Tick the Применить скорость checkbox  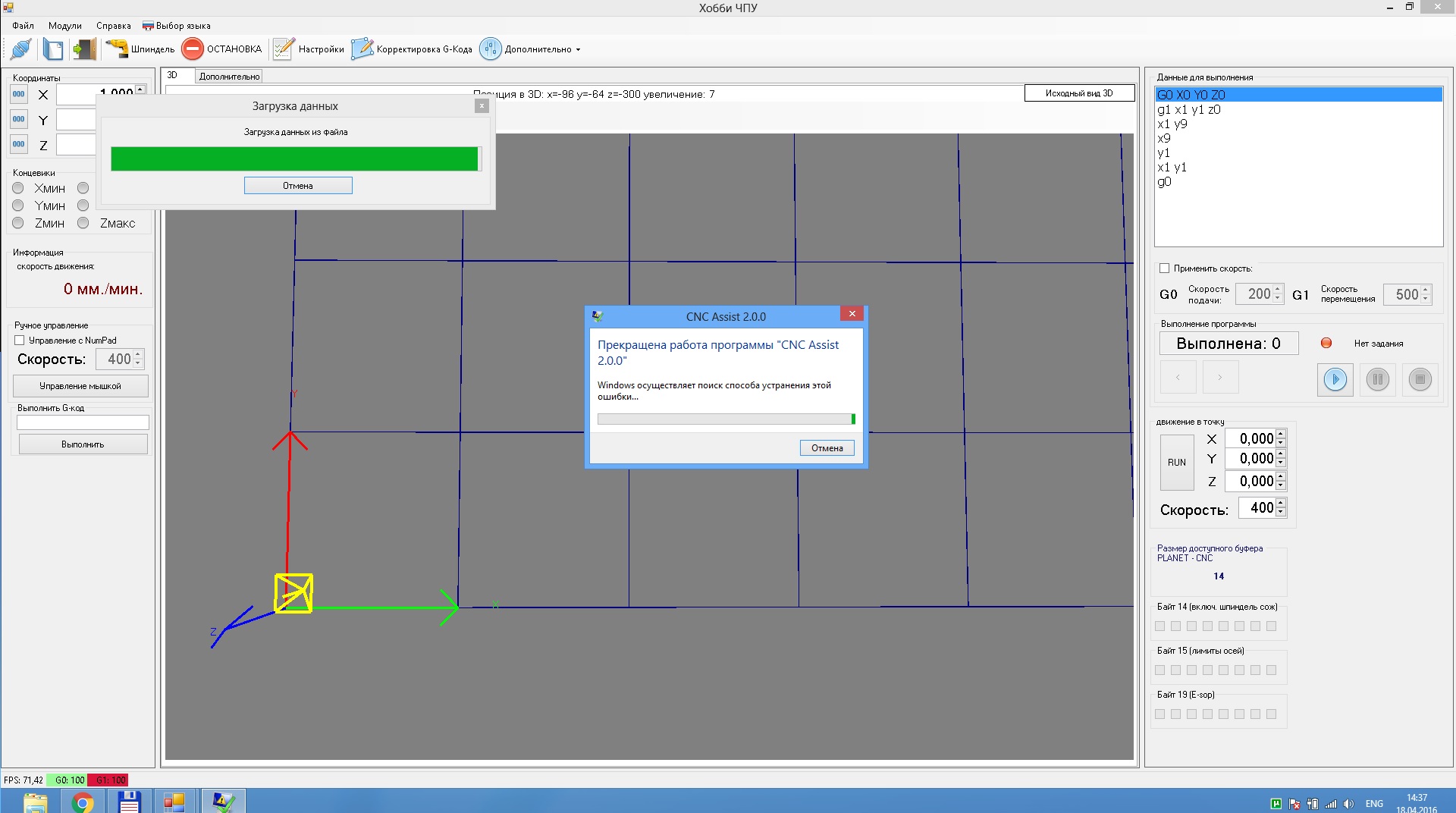[x=1164, y=268]
